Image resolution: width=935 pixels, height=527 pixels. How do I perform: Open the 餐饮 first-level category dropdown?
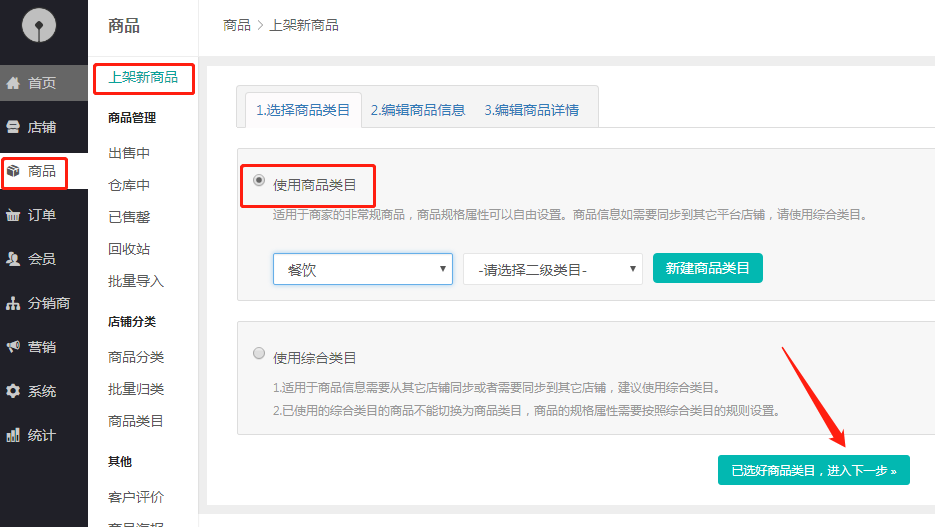click(362, 269)
